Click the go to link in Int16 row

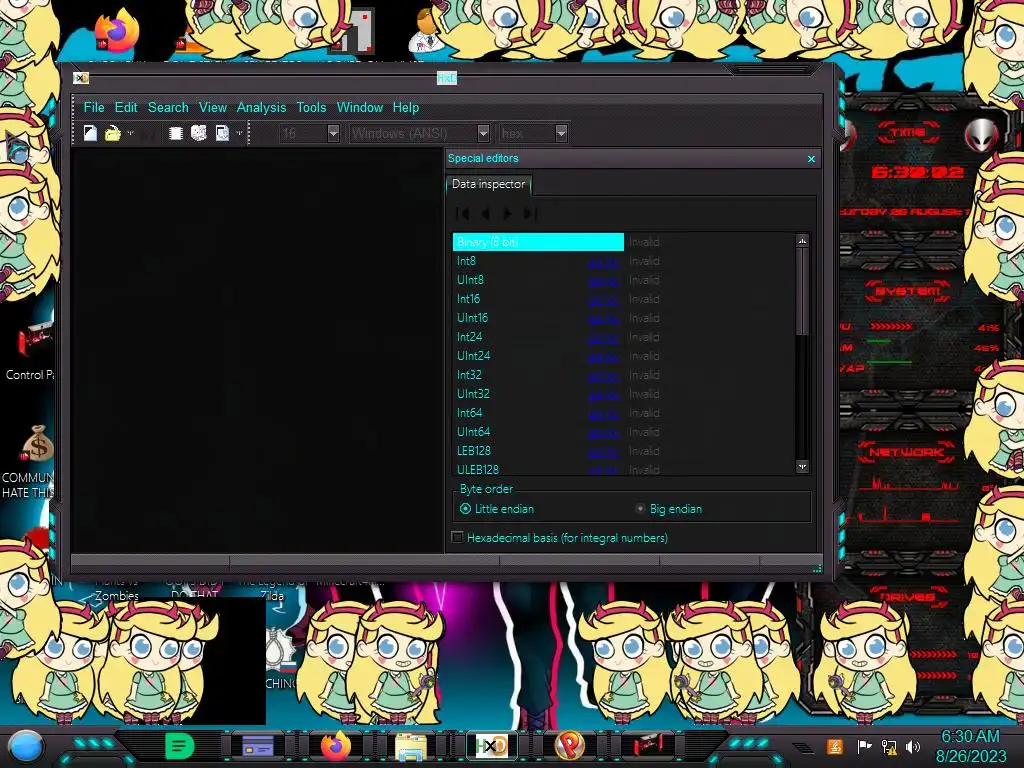point(603,300)
